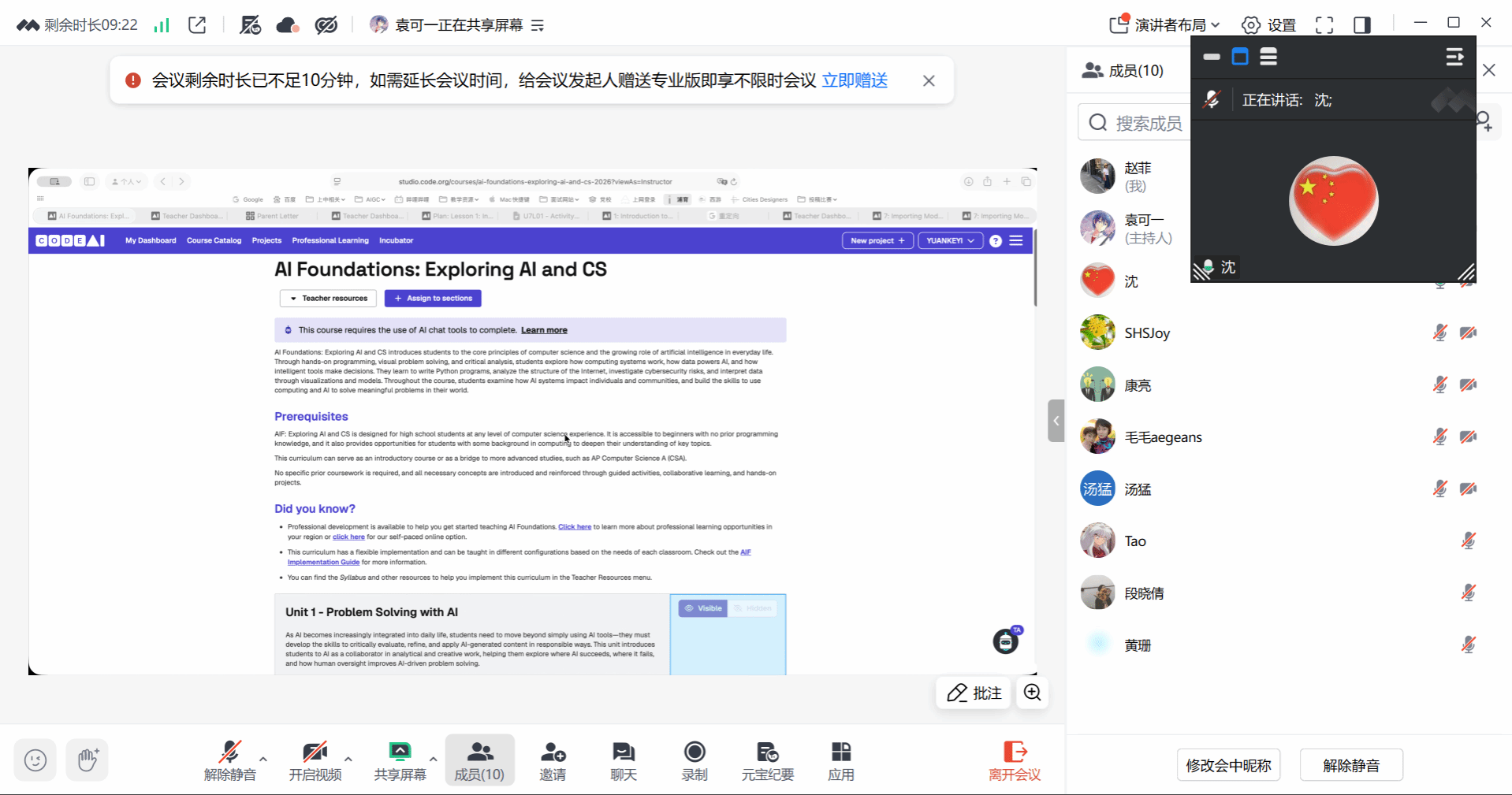Click the 搜索成员 search field
Image resolution: width=1512 pixels, height=795 pixels.
tap(1134, 123)
